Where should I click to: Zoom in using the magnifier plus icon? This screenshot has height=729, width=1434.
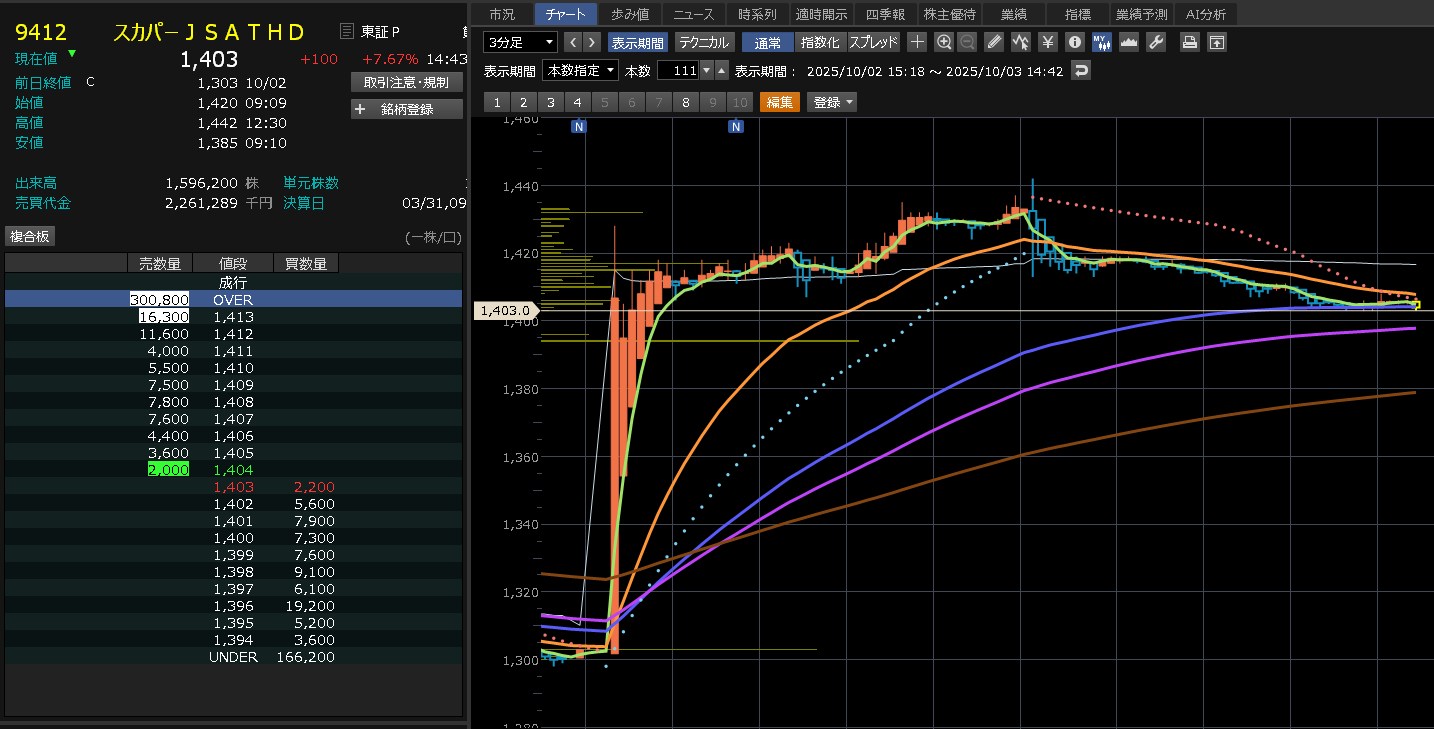(944, 42)
